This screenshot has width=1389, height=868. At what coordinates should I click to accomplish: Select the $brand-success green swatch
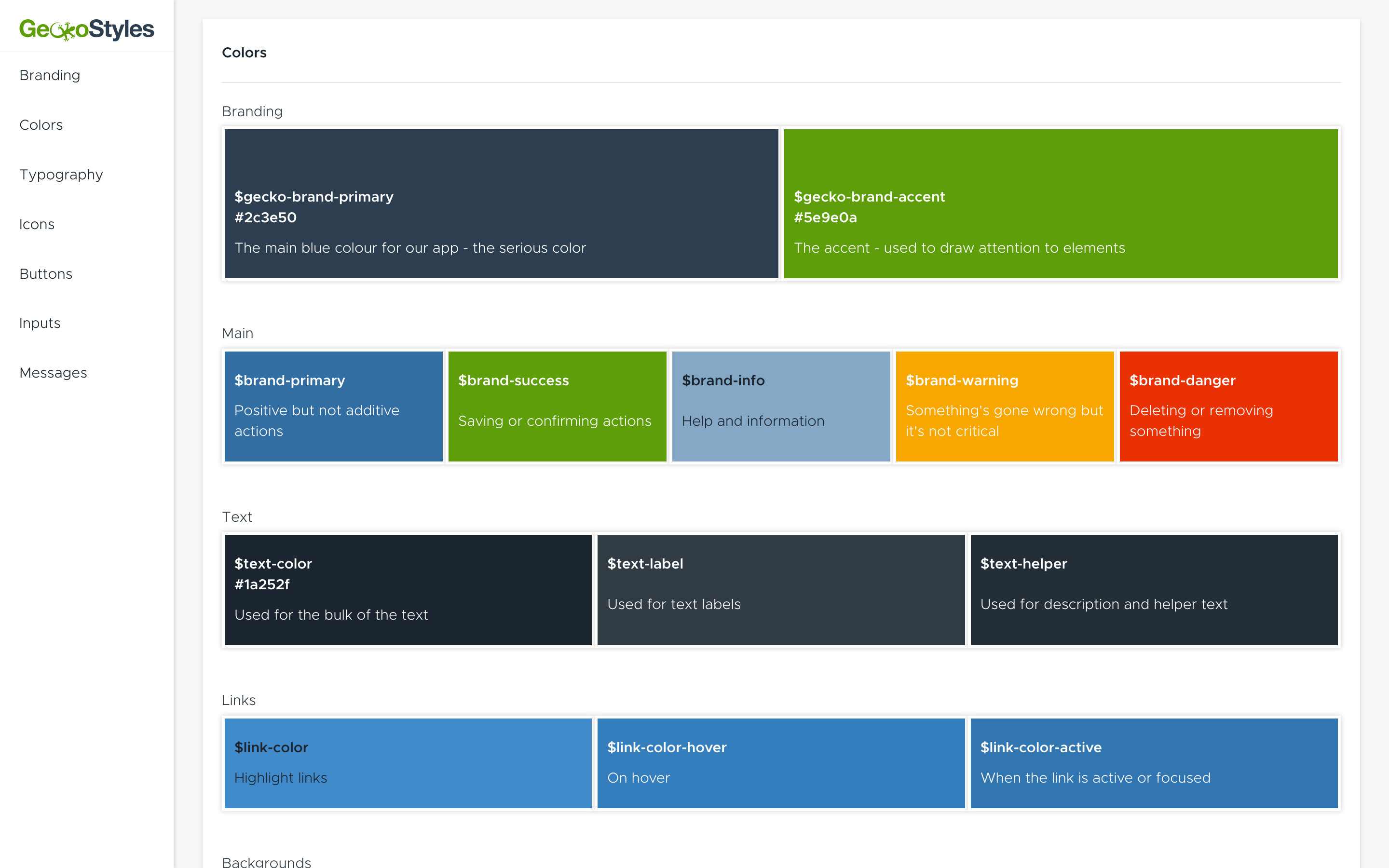tap(558, 407)
